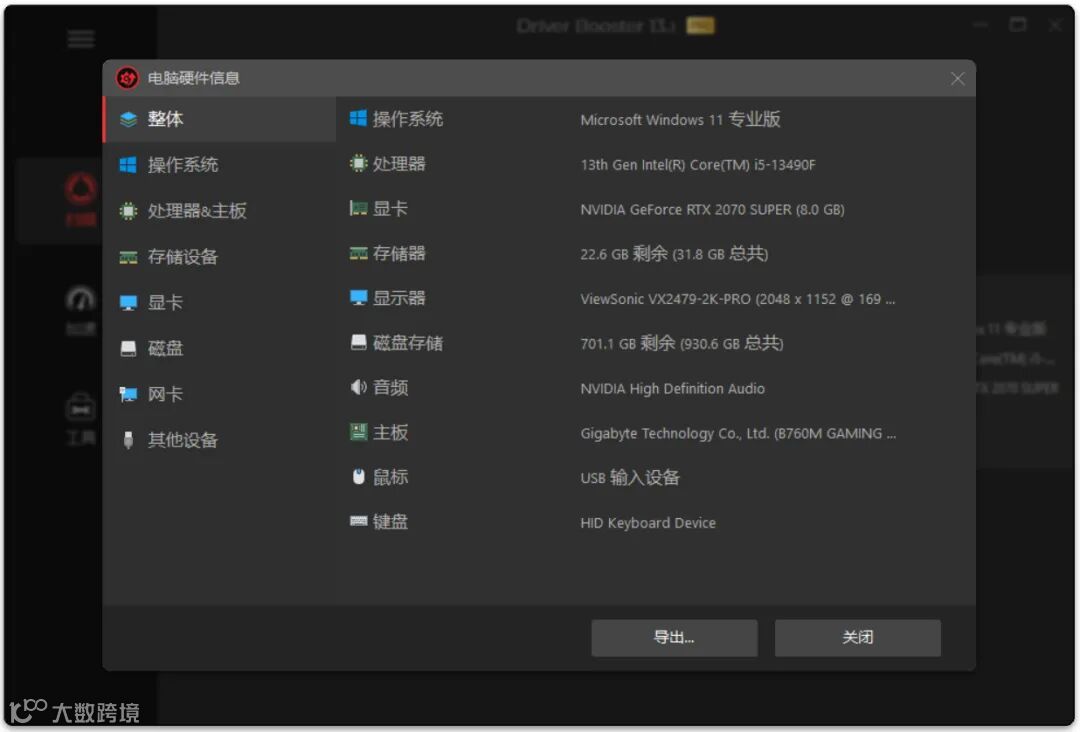Screen dimensions: 1080x732
Task: Click the memory icon beside 存储器 row
Action: (358, 253)
